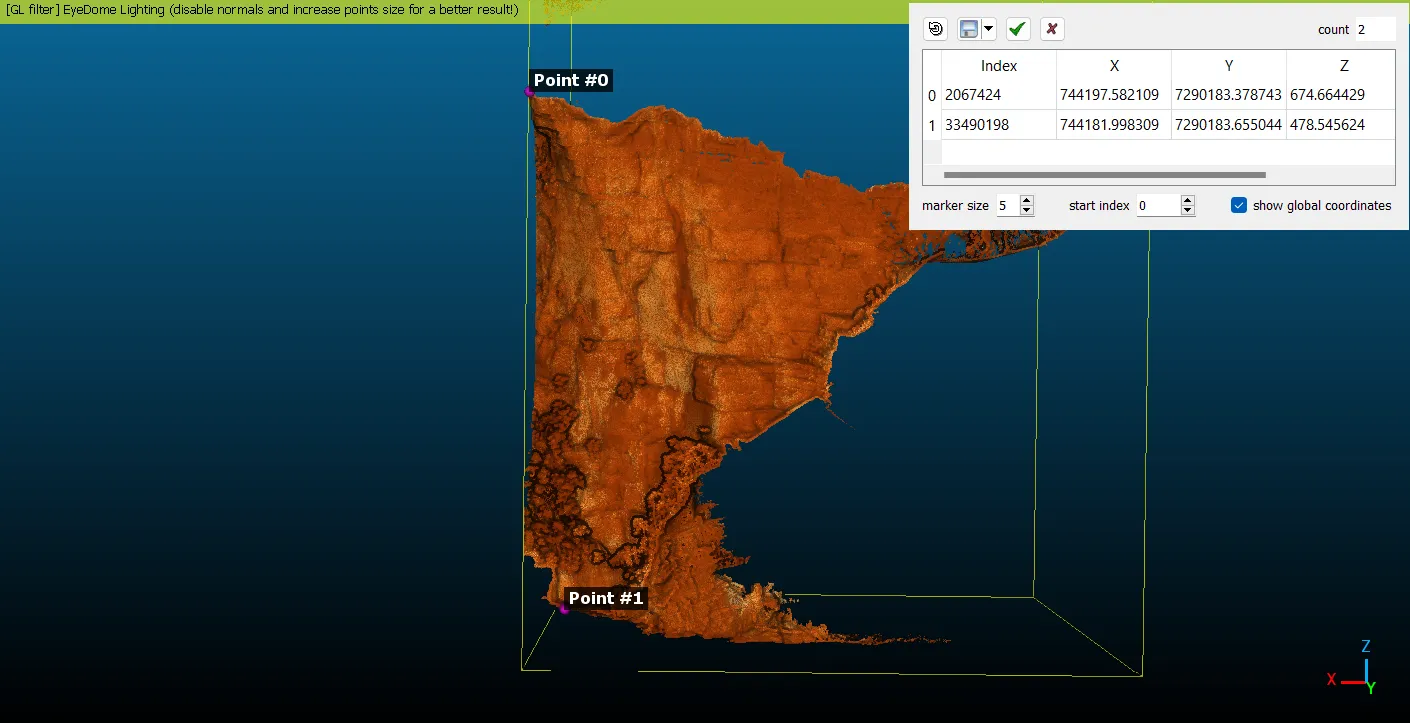The image size is (1410, 723).
Task: Select the Point #0 marker in the 3D view
Action: pyautogui.click(x=529, y=92)
